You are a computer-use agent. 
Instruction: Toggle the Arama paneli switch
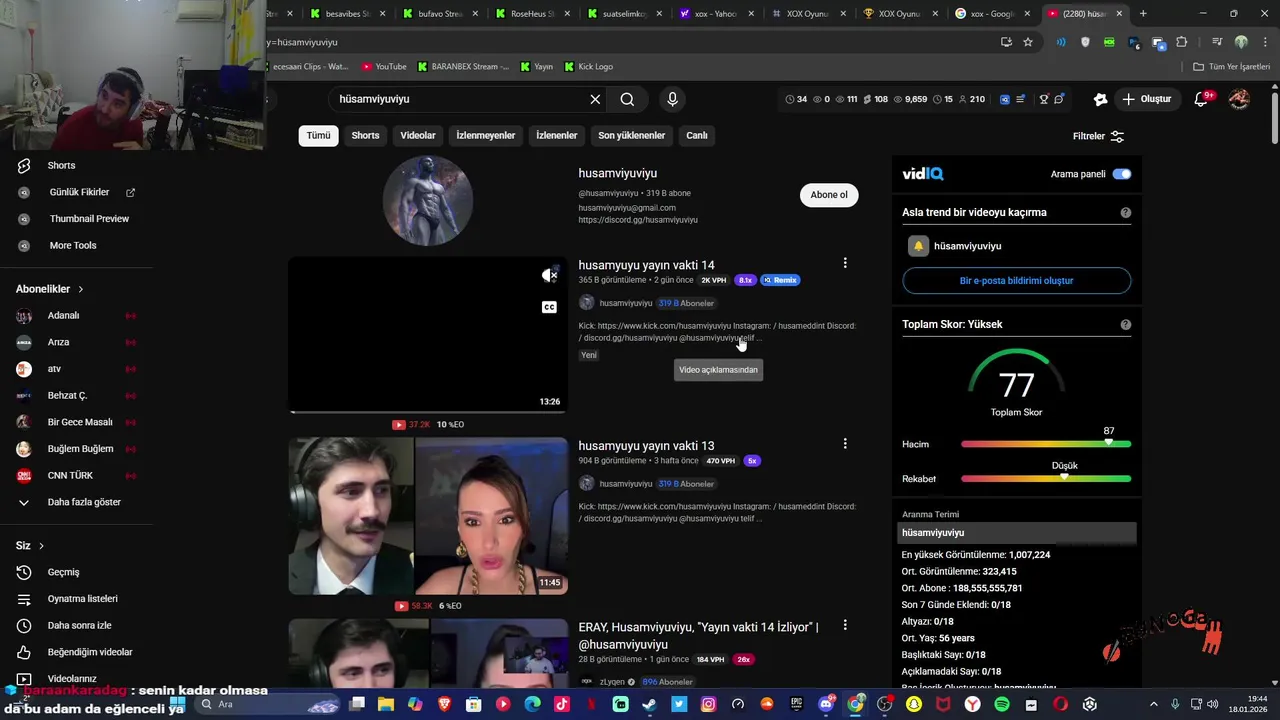[x=1122, y=174]
